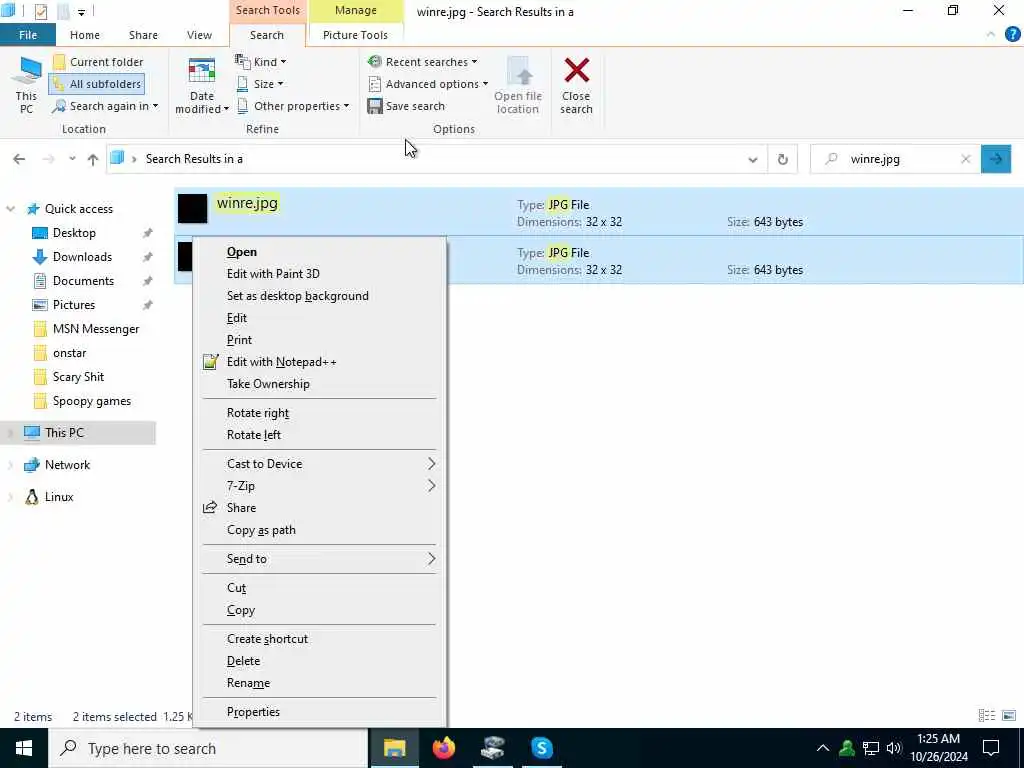Click the winre.jpg thumbnail in first result
Screen dimensions: 1024x768
click(193, 209)
